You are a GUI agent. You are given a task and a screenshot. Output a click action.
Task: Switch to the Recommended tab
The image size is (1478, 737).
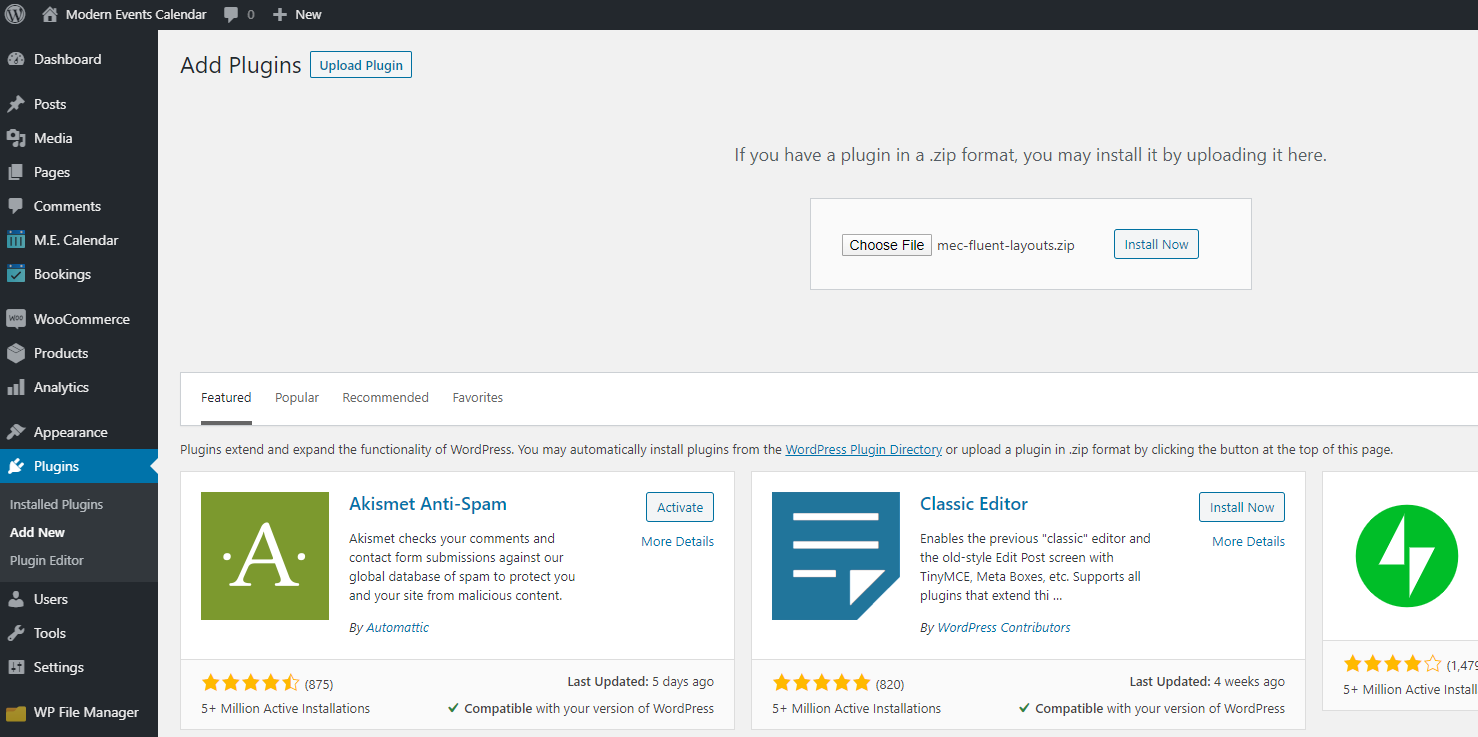385,398
